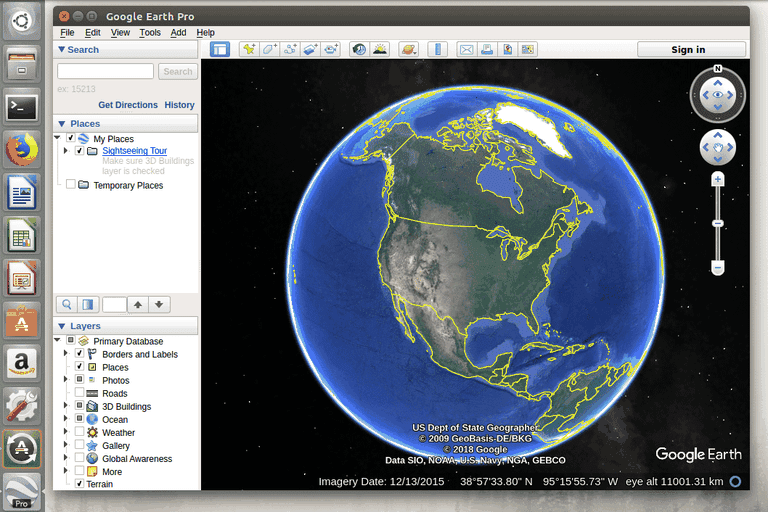The width and height of the screenshot is (768, 512).
Task: Click the Get Directions link
Action: 128,105
